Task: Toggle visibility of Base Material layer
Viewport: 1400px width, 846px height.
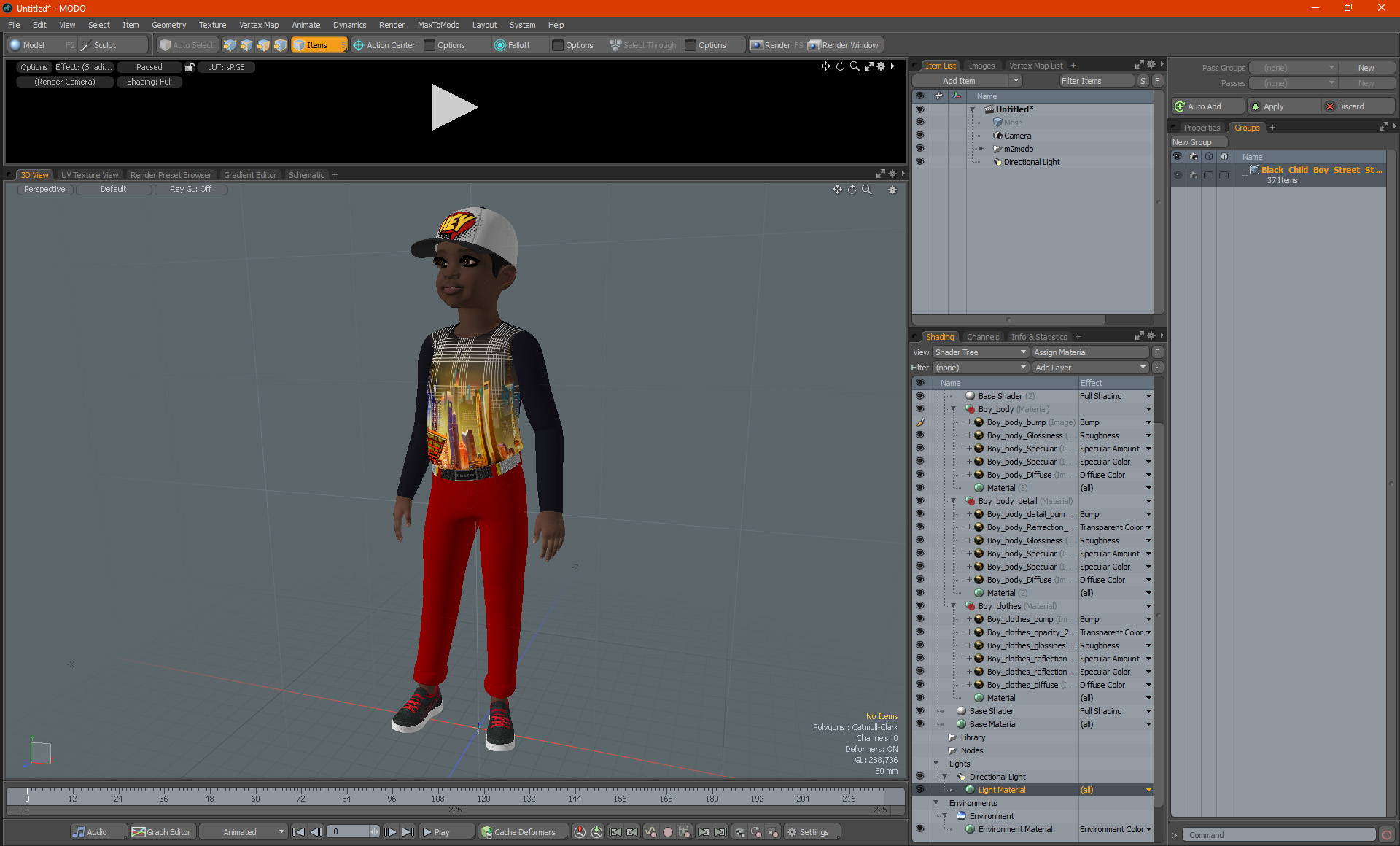Action: click(x=919, y=724)
